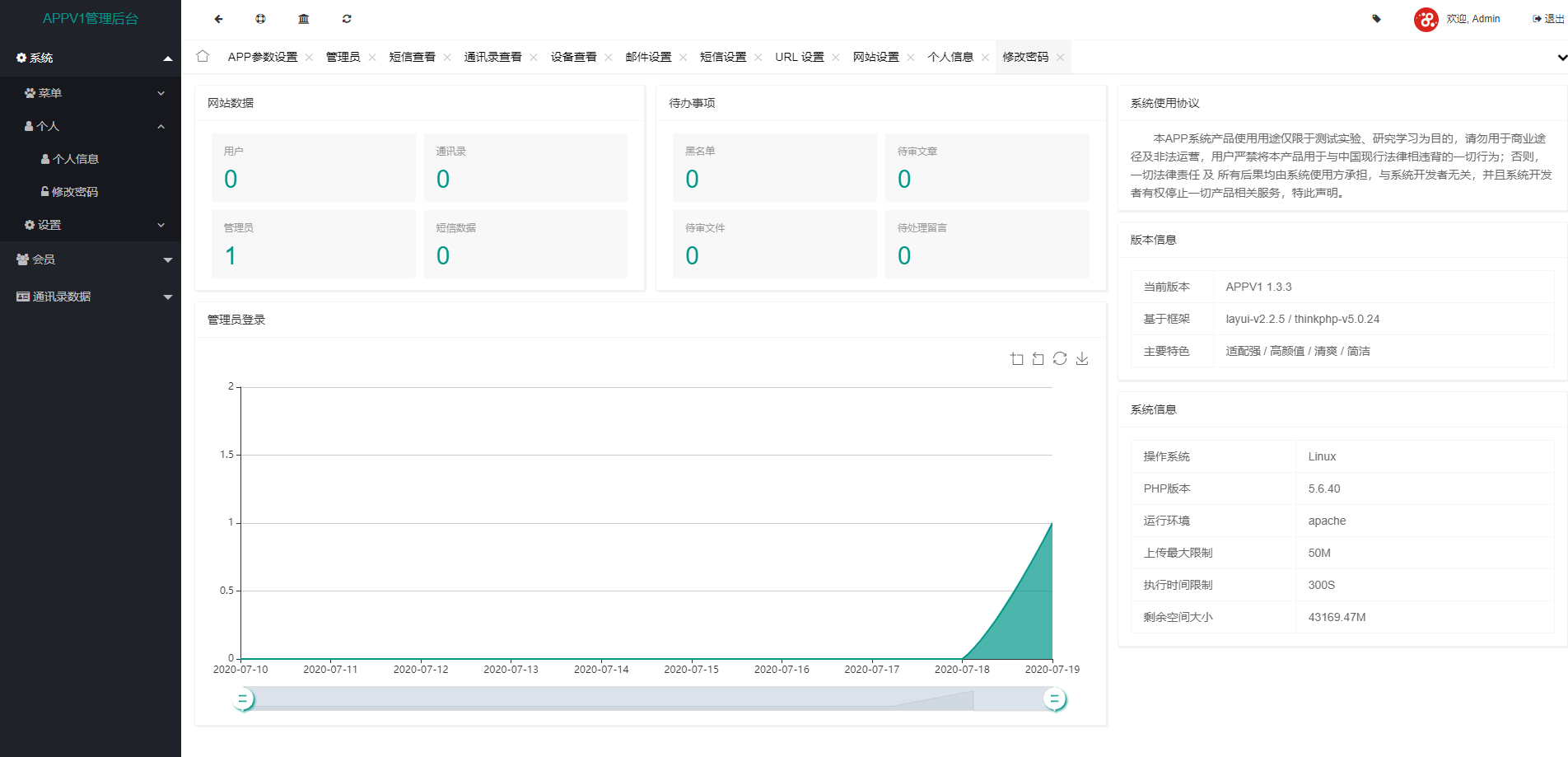This screenshot has width=1568, height=757.
Task: Click the fullscreen crosshair icon in top bar
Action: [261, 19]
